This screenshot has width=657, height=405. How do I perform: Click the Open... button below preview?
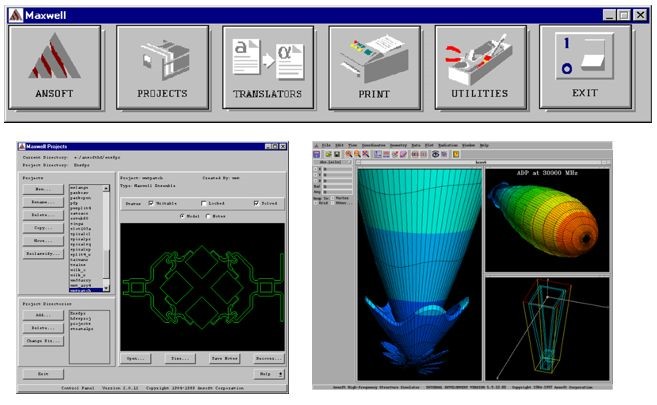[x=135, y=359]
